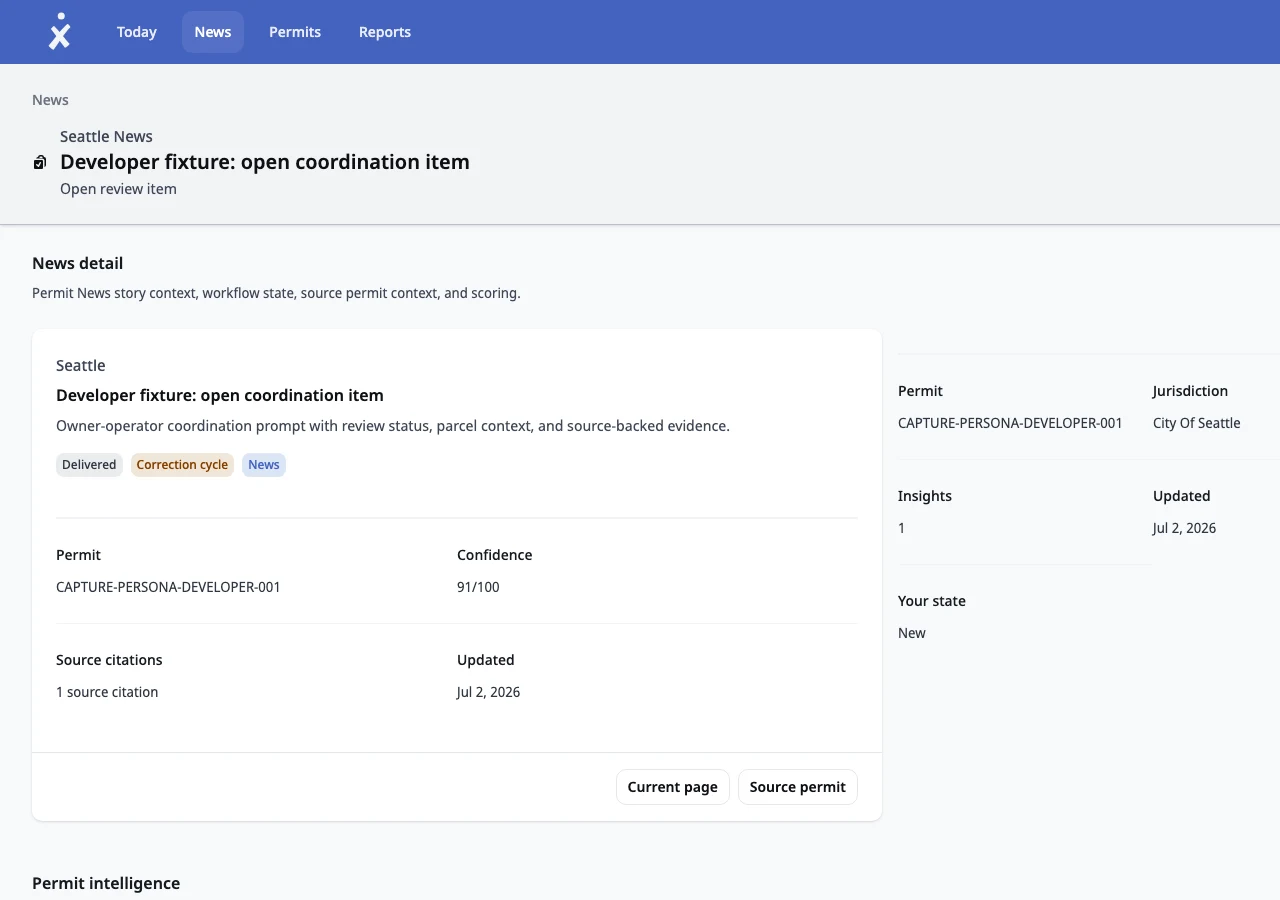This screenshot has width=1280, height=900.
Task: Click the card permit value CAPTURE-PERSONA-DEVELOPER-001
Action: [168, 587]
